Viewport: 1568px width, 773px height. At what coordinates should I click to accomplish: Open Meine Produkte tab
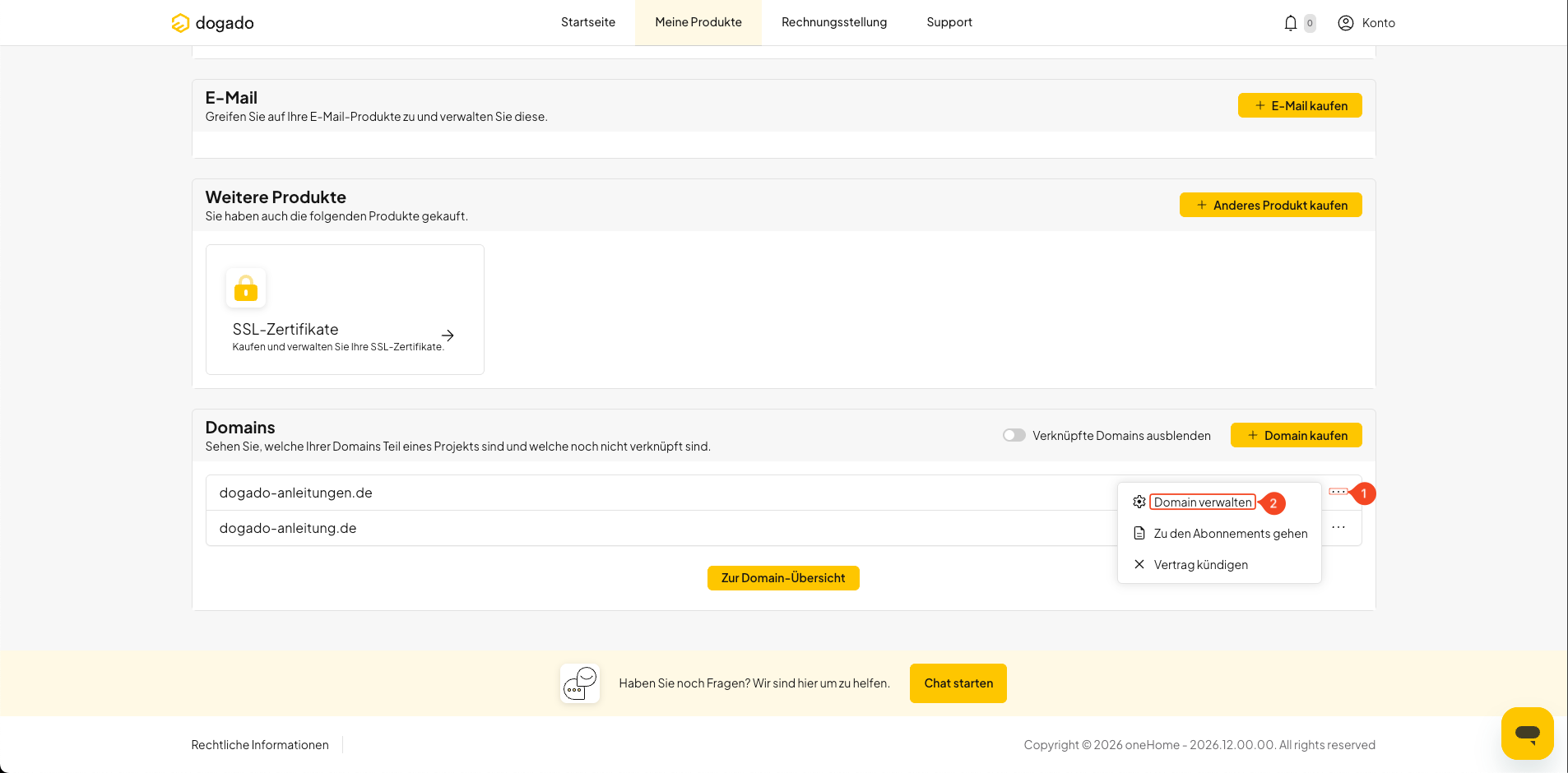[698, 22]
